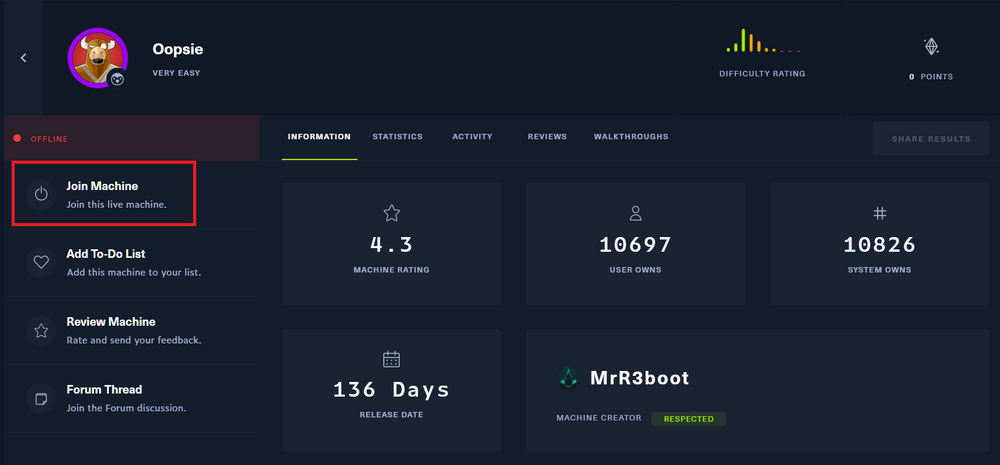Image resolution: width=1000 pixels, height=465 pixels.
Task: Click the system owns hash icon
Action: pos(879,213)
